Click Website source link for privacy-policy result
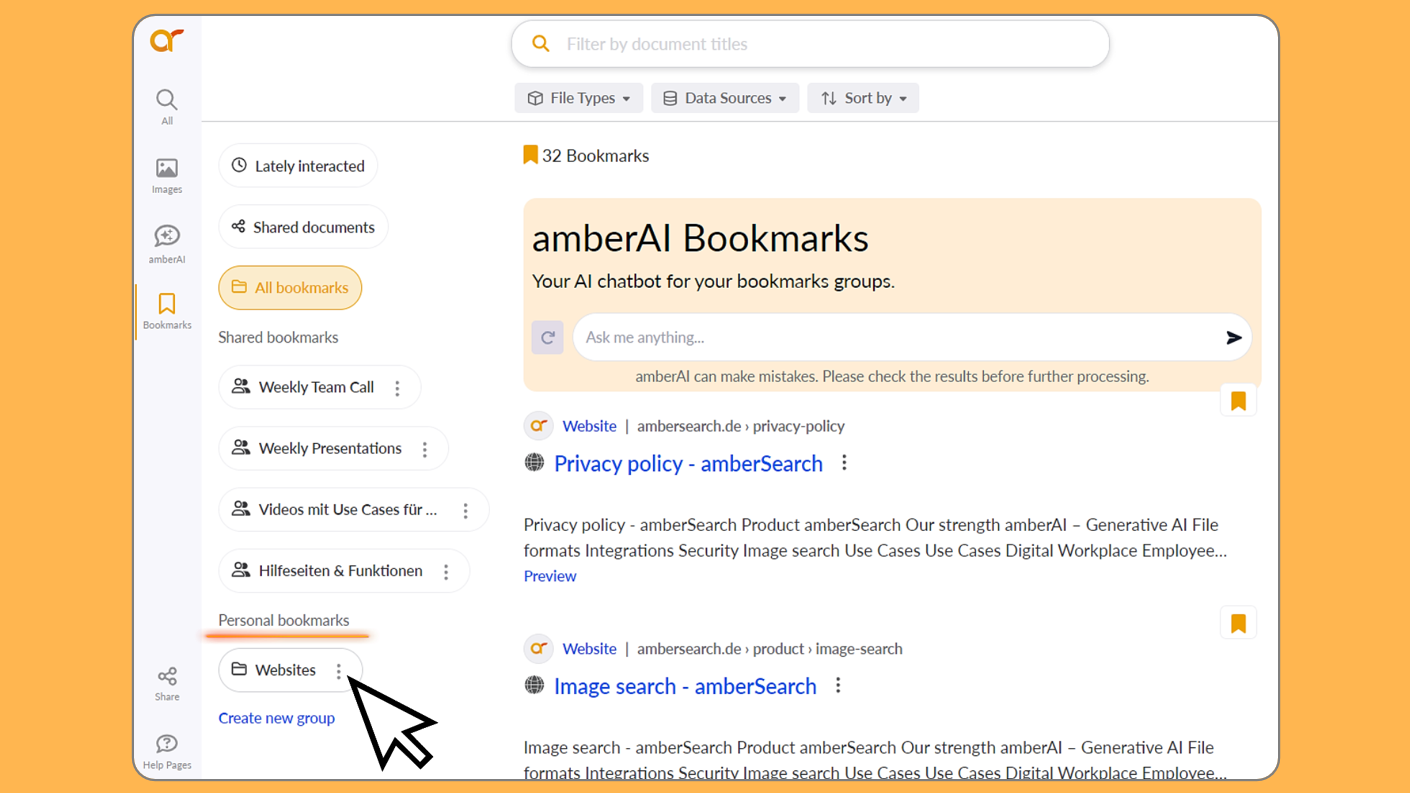 [589, 426]
